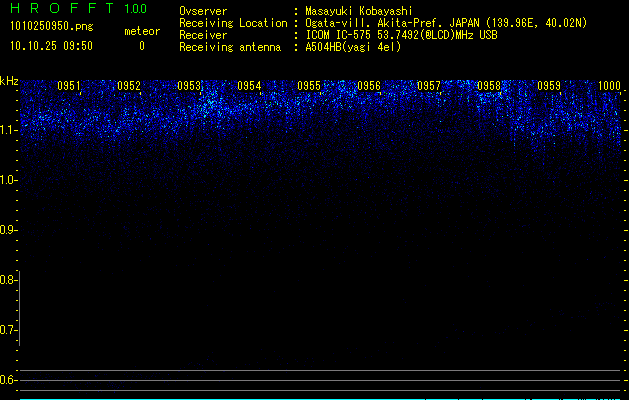Click the 'Receiver' field label
The width and height of the screenshot is (629, 400).
tap(203, 35)
